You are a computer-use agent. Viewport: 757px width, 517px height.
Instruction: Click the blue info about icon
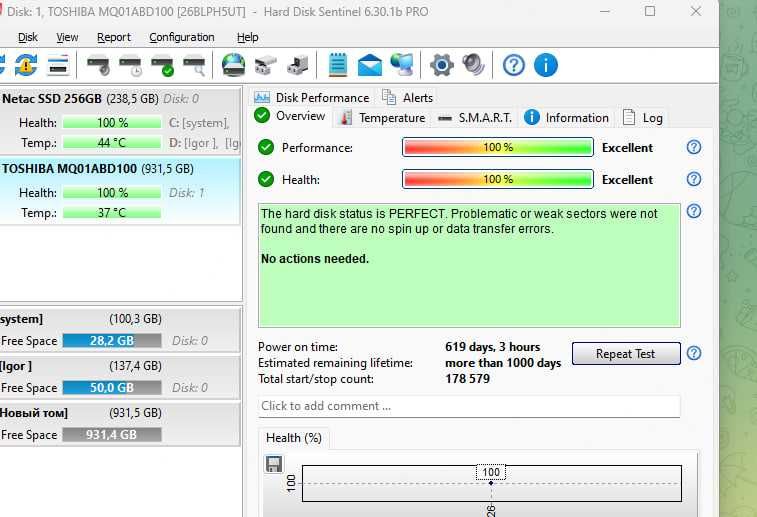[546, 65]
